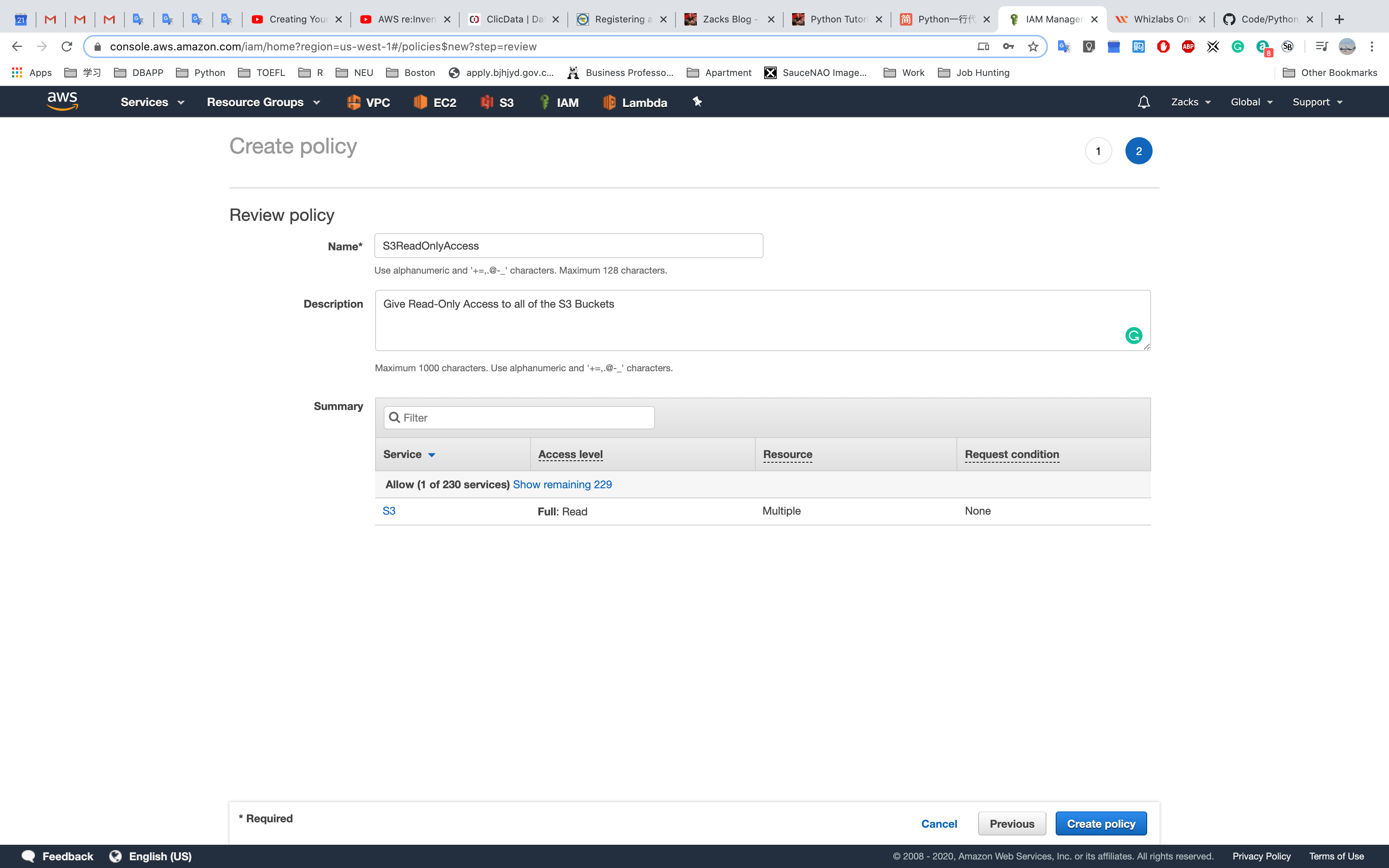Expand the Services dropdown menu
Viewport: 1389px width, 868px height.
tap(152, 102)
